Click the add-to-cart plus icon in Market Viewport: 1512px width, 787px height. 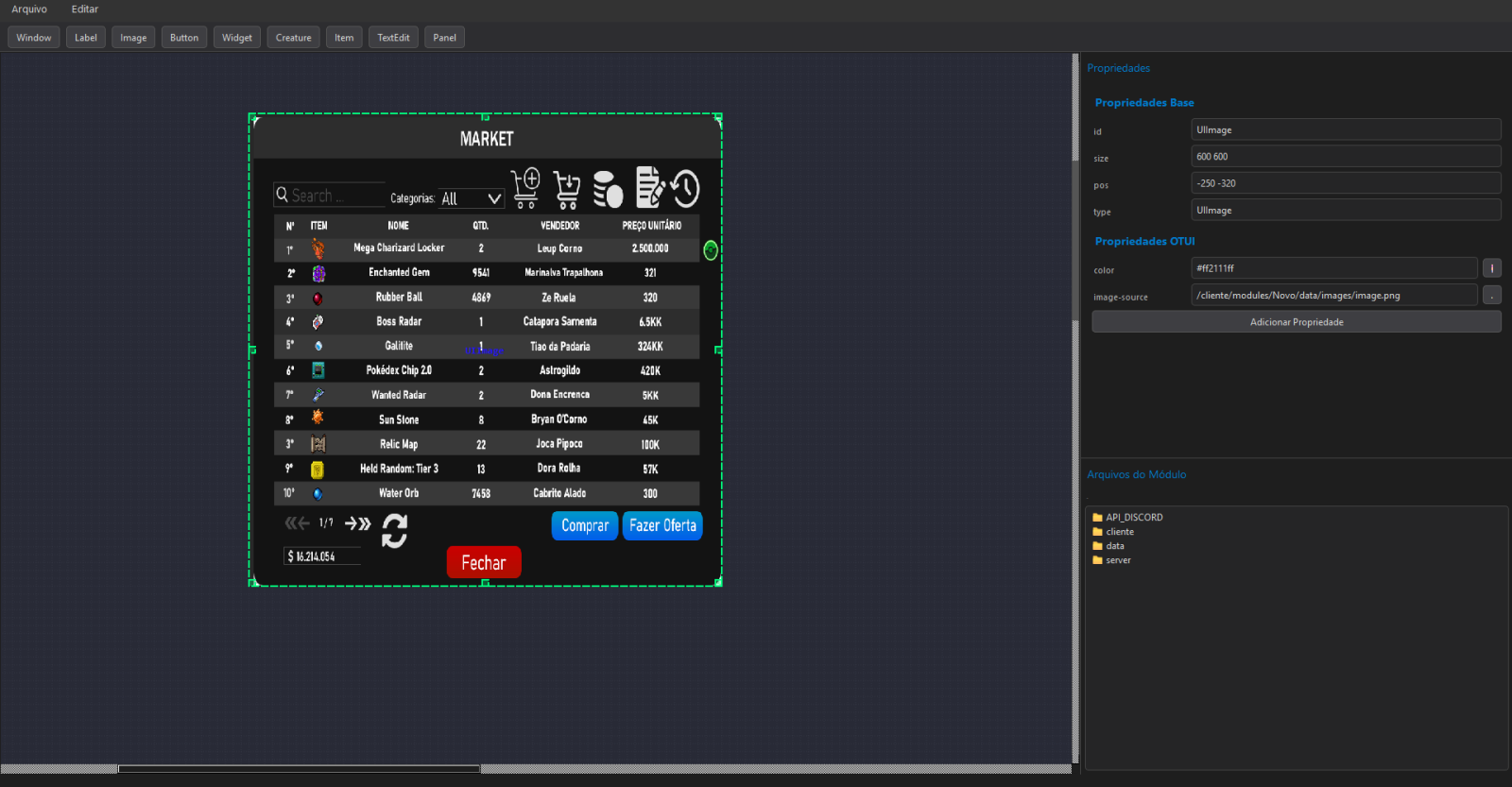(525, 188)
